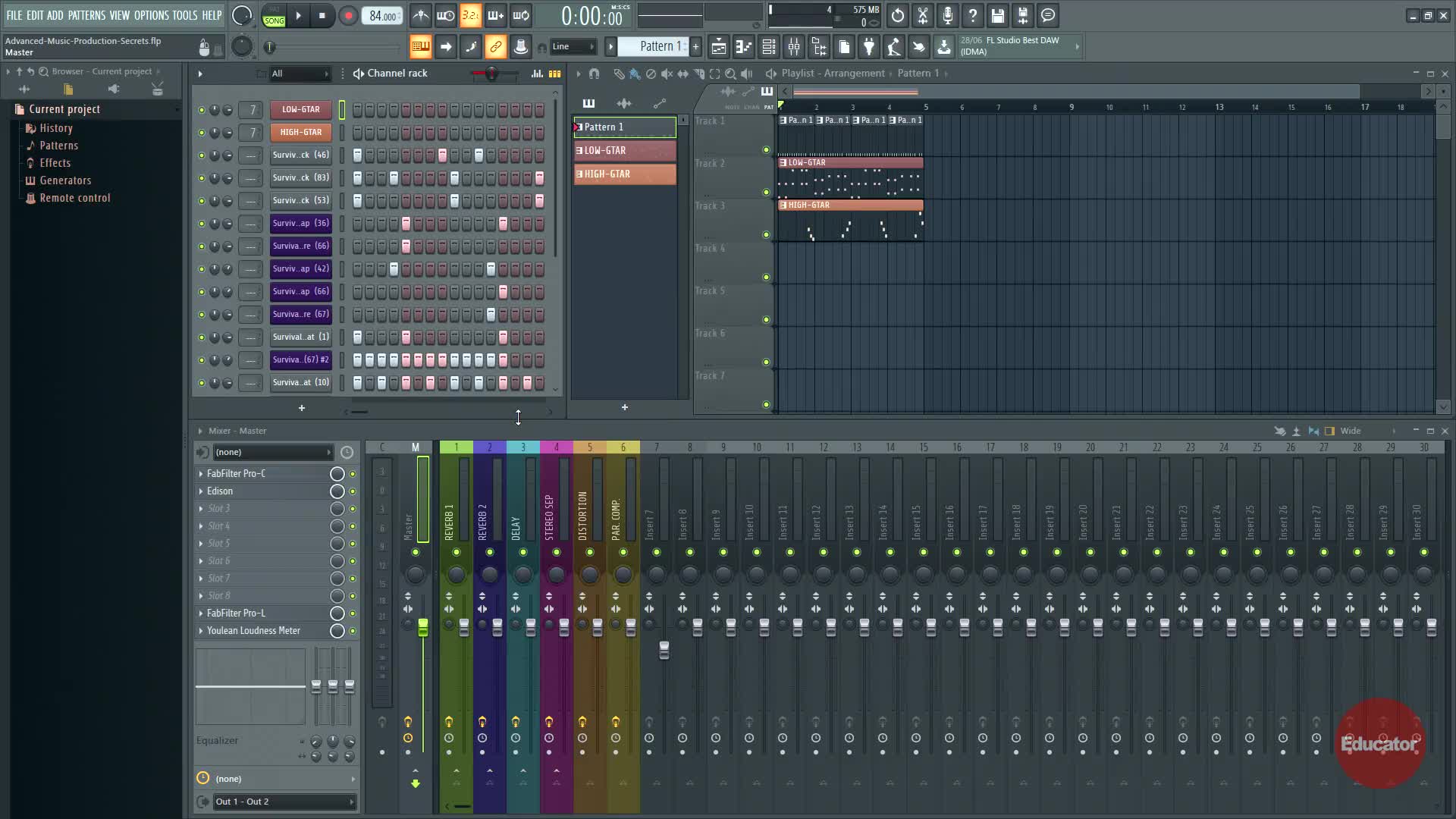
Task: Toggle SONG/PAT mode switch
Action: [274, 16]
